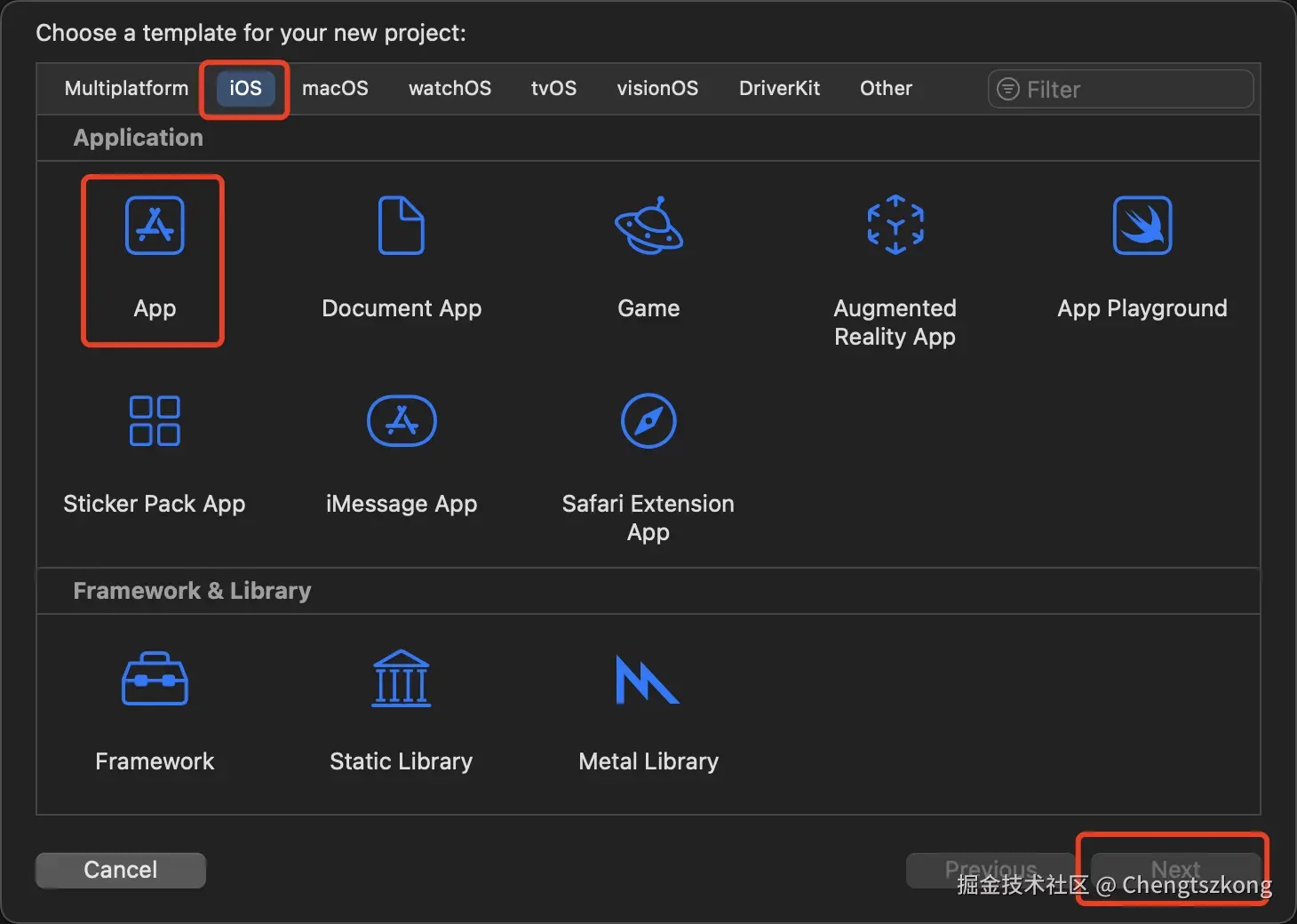1297x924 pixels.
Task: Click the 'Document App' label
Action: [x=402, y=308]
